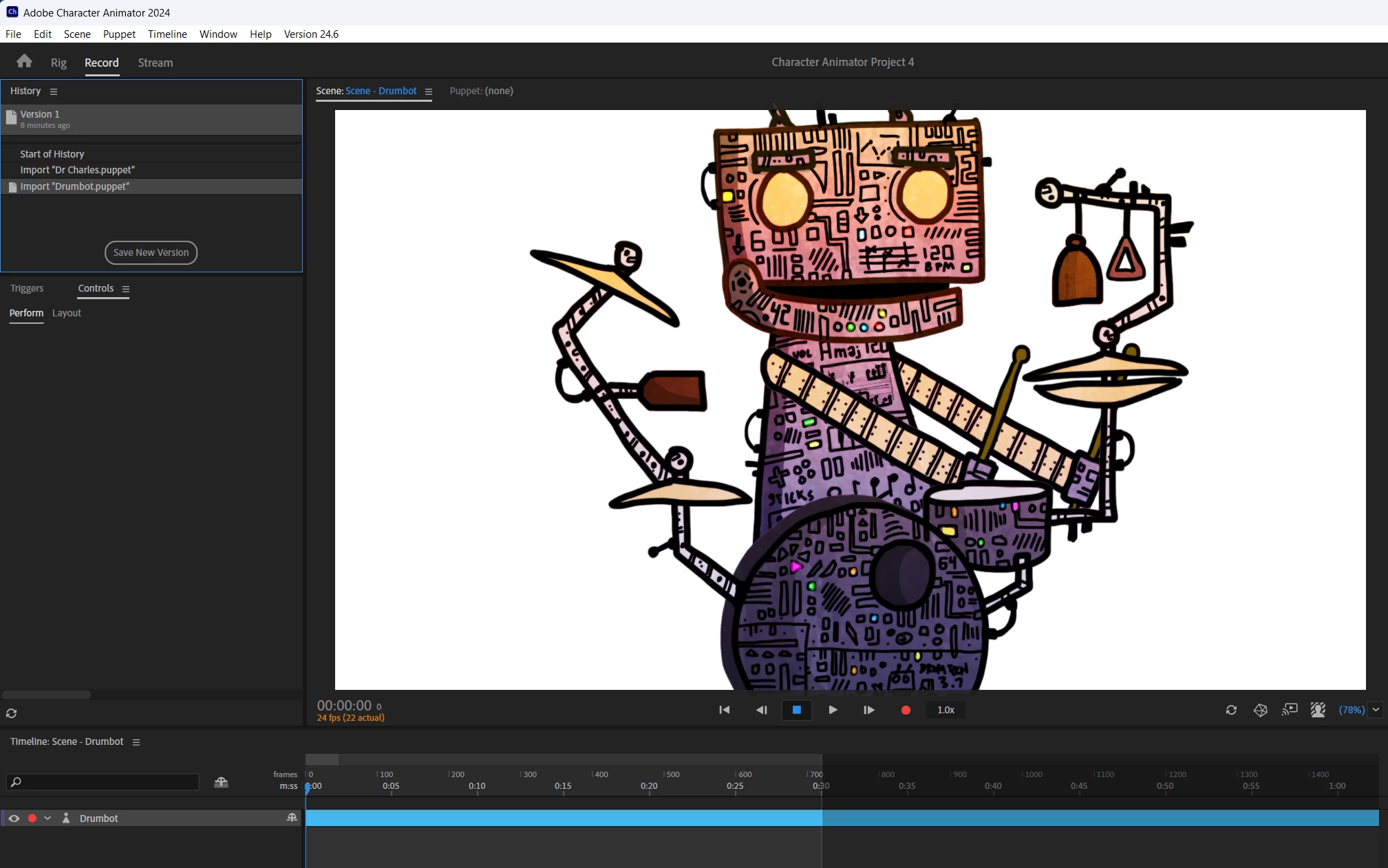Step forward one frame

point(868,710)
